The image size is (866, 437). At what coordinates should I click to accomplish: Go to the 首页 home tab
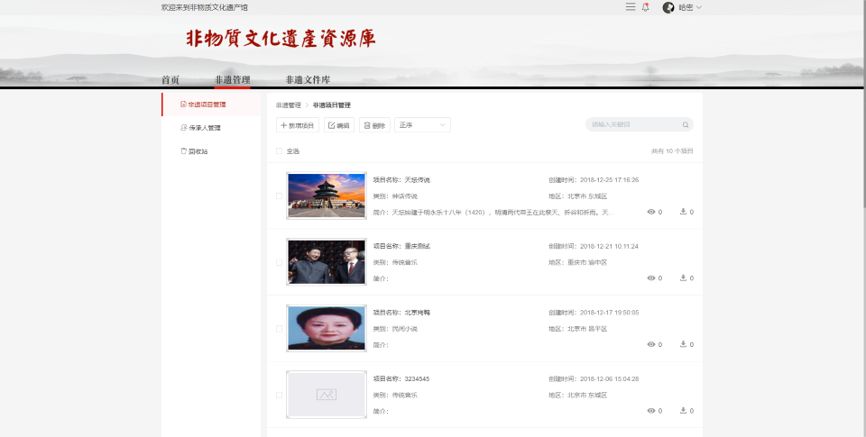(171, 80)
